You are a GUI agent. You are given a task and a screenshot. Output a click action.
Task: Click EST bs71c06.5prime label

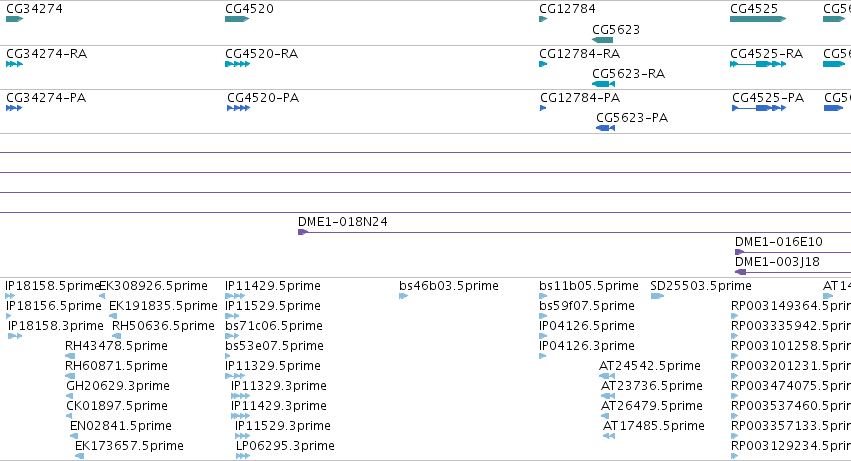pyautogui.click(x=274, y=326)
